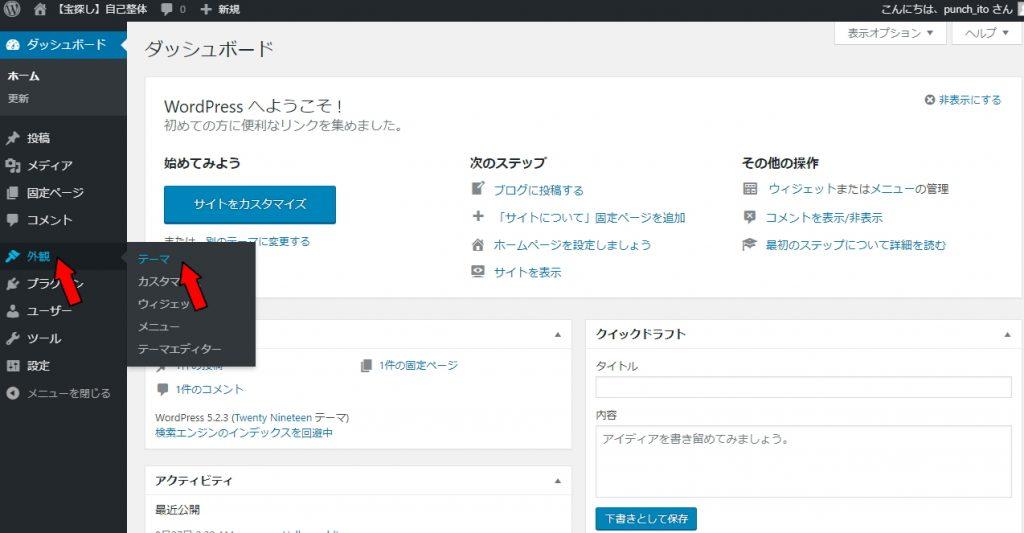Viewport: 1024px width, 533px height.
Task: Select テーマエディター in the 外観 submenu
Action: point(180,349)
